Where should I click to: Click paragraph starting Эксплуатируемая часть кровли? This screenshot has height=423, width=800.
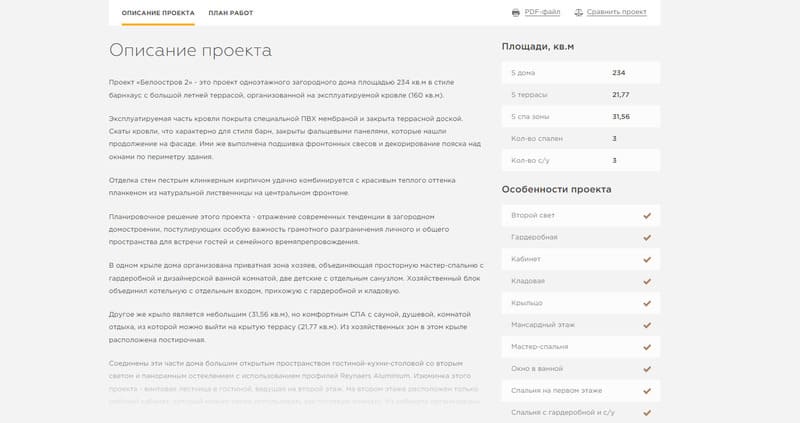tap(295, 138)
